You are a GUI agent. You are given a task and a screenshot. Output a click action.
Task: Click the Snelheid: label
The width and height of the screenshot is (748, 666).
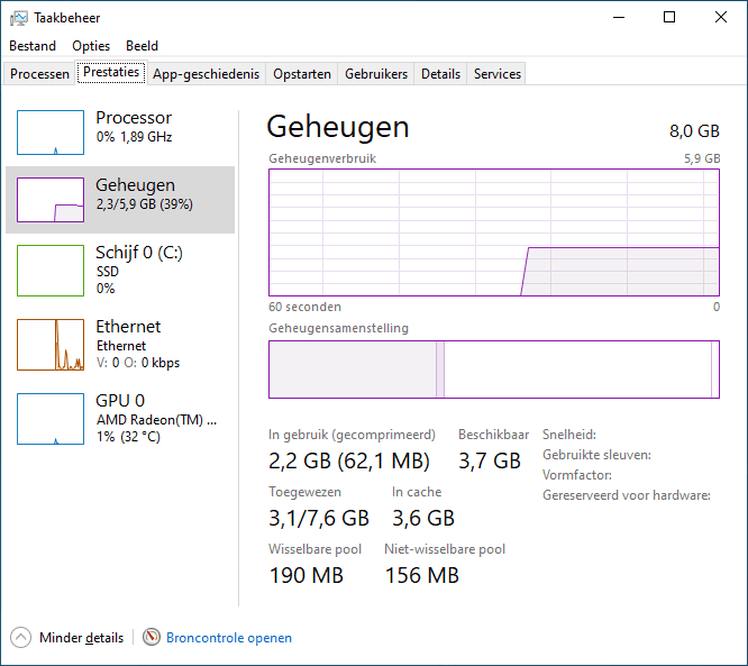click(x=569, y=435)
